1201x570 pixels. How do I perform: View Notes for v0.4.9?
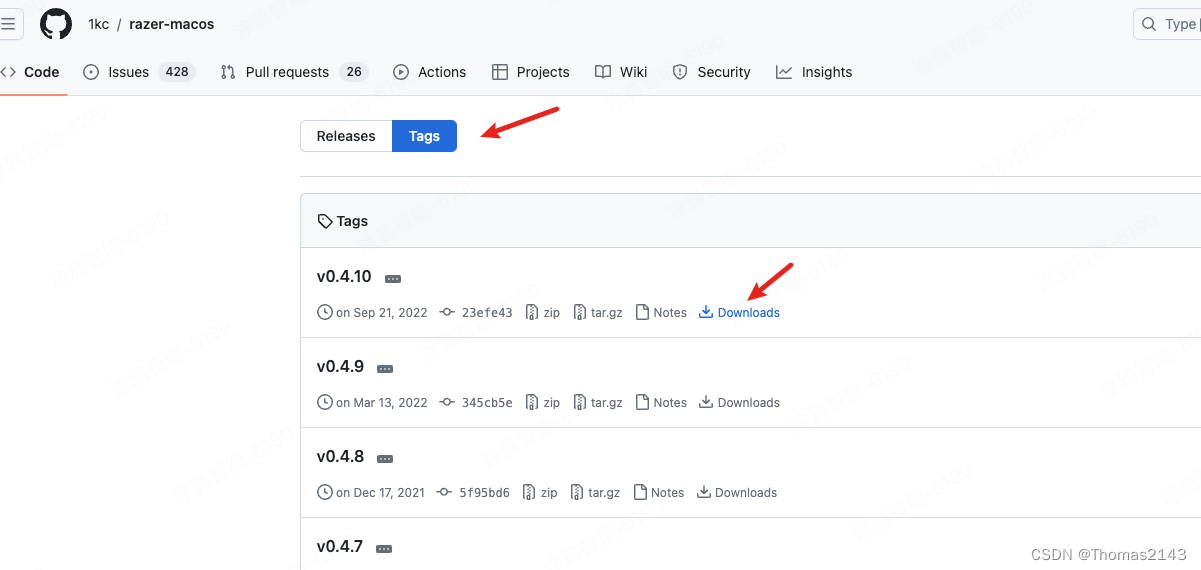pyautogui.click(x=661, y=402)
